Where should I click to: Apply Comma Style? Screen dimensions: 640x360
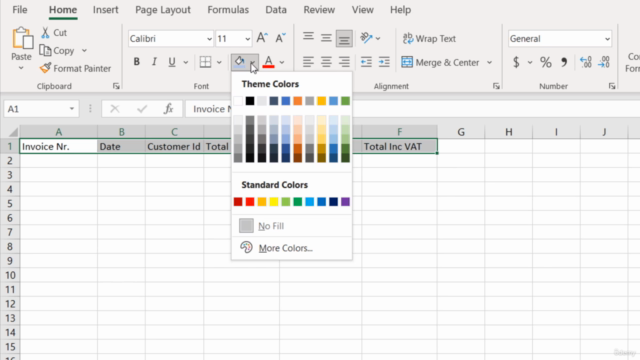(x=564, y=62)
